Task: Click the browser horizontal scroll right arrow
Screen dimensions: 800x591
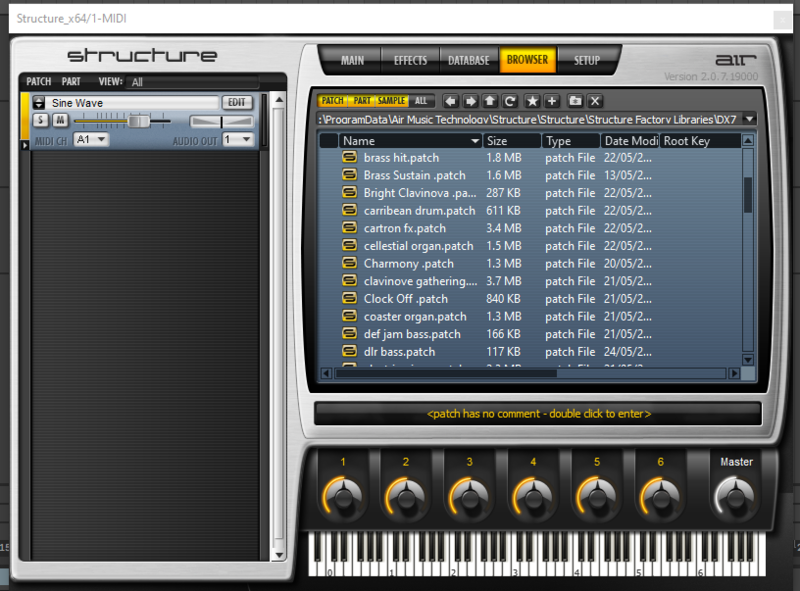Action: (x=734, y=374)
